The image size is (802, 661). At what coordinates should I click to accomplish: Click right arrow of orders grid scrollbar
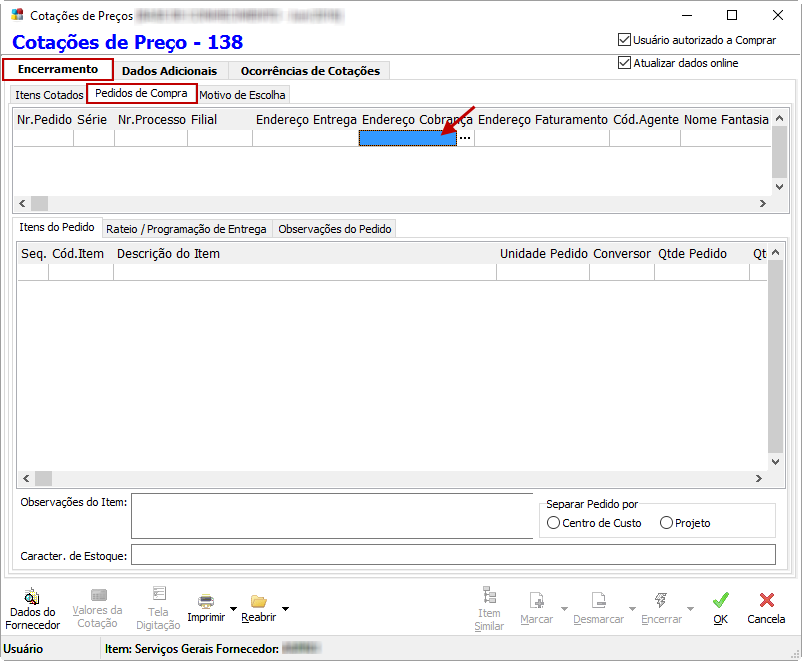(761, 203)
